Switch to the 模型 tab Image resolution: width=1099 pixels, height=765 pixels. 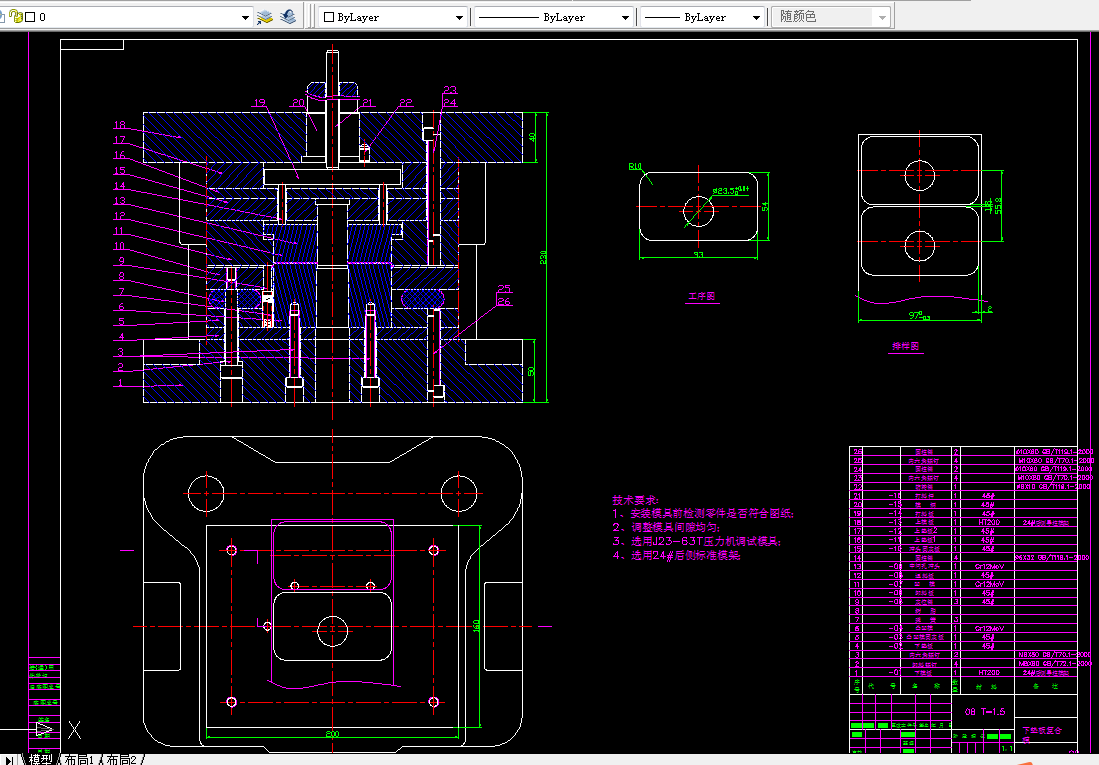pyautogui.click(x=40, y=759)
